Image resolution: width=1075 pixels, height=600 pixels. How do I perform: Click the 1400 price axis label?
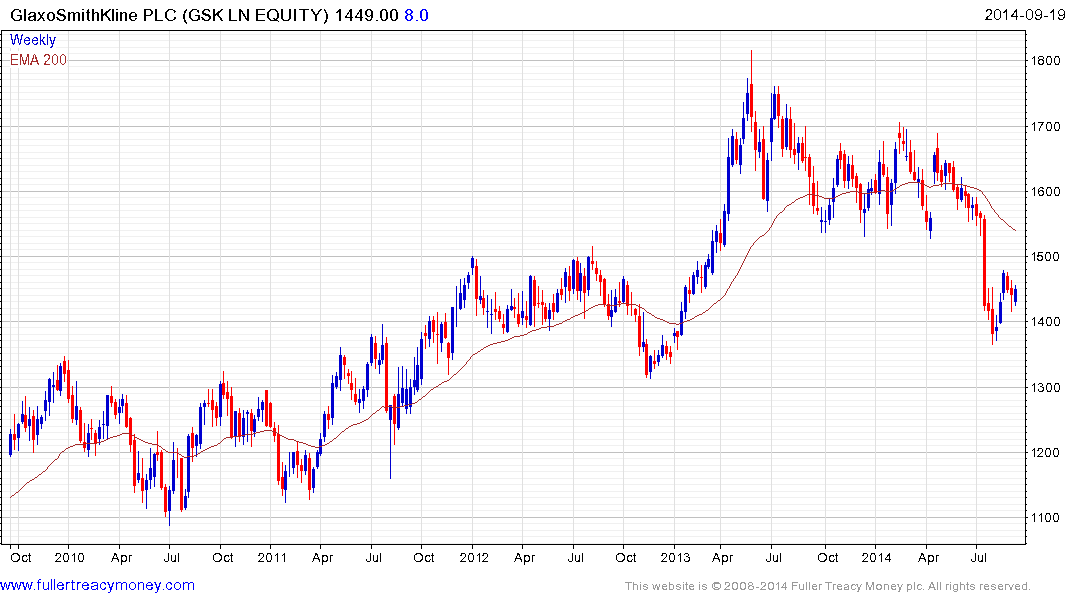click(1046, 322)
